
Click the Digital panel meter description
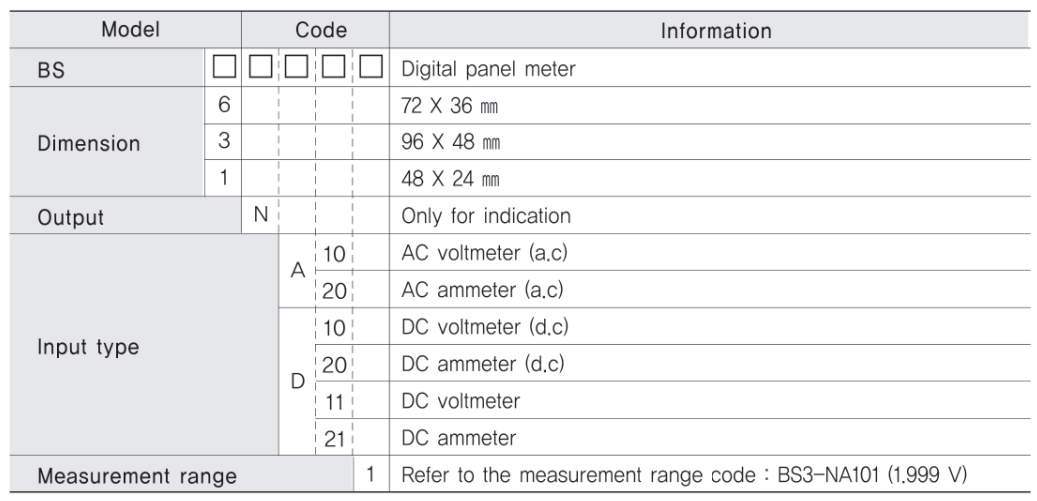point(488,69)
